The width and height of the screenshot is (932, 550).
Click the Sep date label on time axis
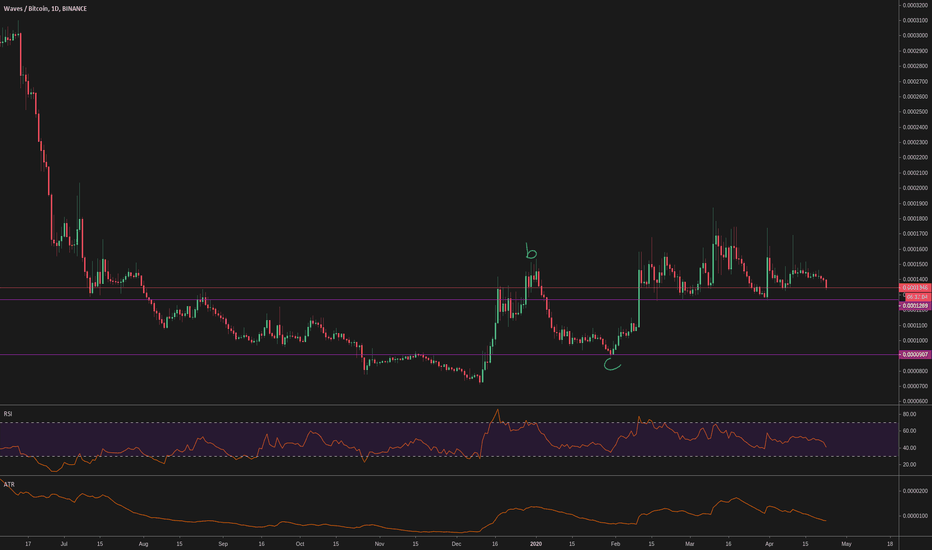coord(223,543)
